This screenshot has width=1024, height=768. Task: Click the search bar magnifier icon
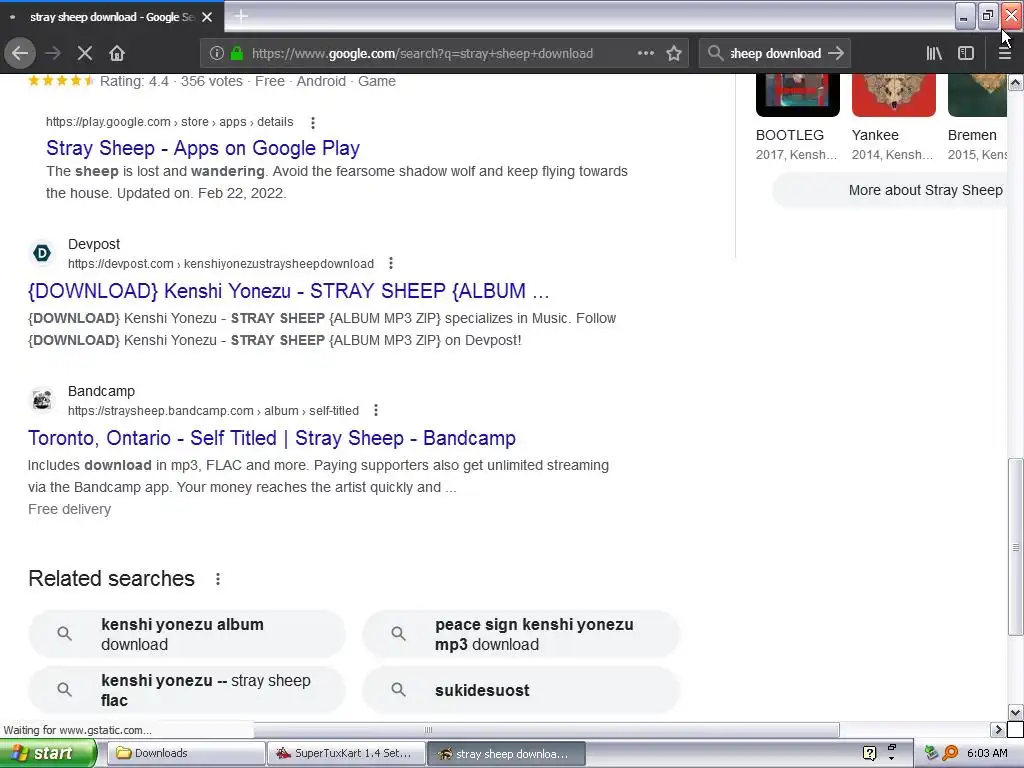point(715,53)
